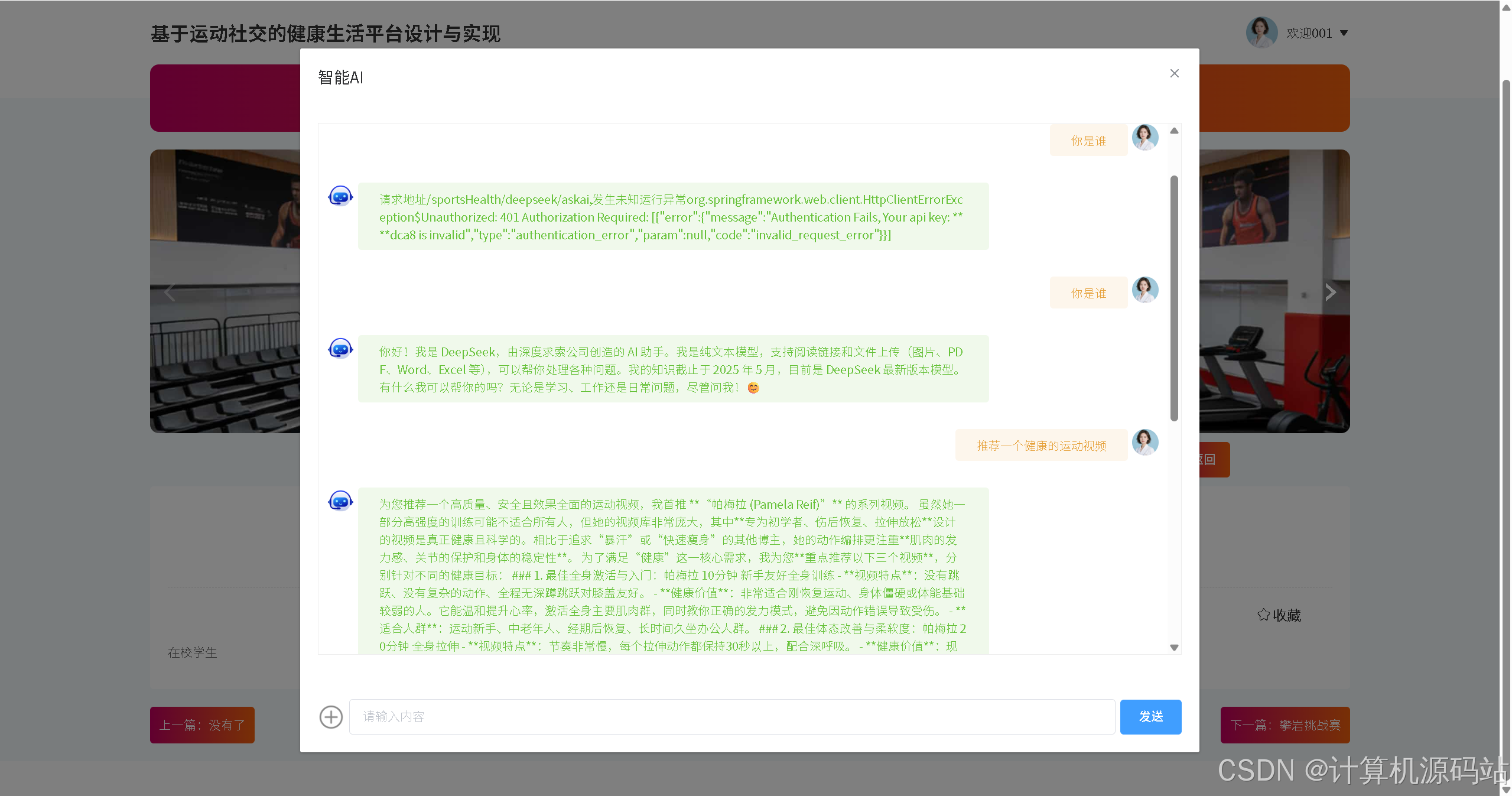
Task: Open the 欢迎001 user dropdown menu
Action: pyautogui.click(x=1316, y=33)
